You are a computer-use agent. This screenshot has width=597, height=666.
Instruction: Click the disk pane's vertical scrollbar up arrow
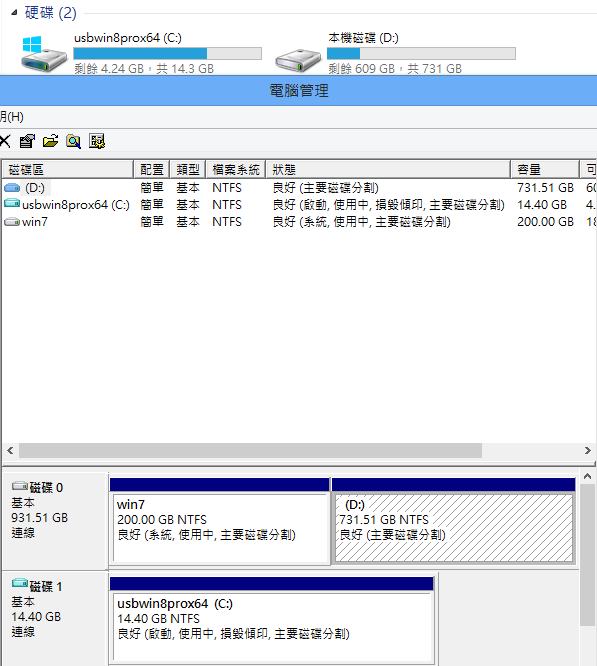(588, 477)
